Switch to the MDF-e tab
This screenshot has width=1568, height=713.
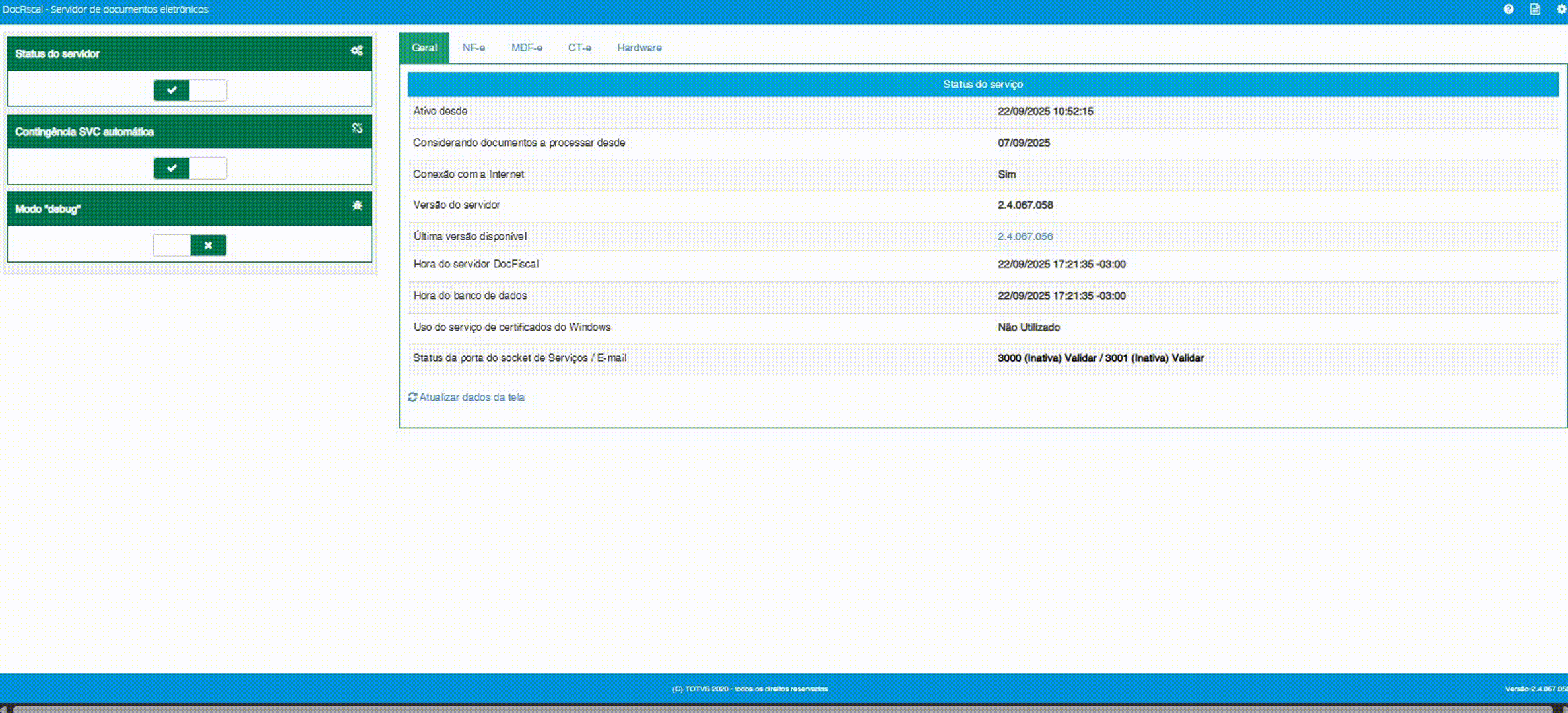click(527, 48)
